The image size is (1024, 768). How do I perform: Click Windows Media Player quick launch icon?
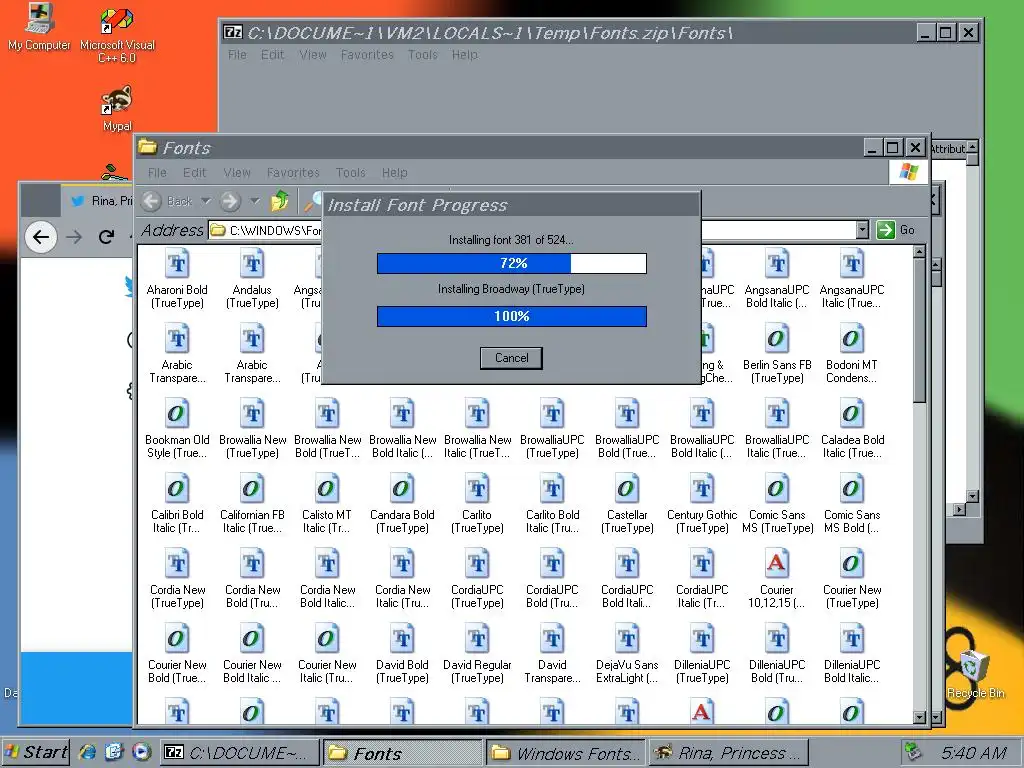141,752
